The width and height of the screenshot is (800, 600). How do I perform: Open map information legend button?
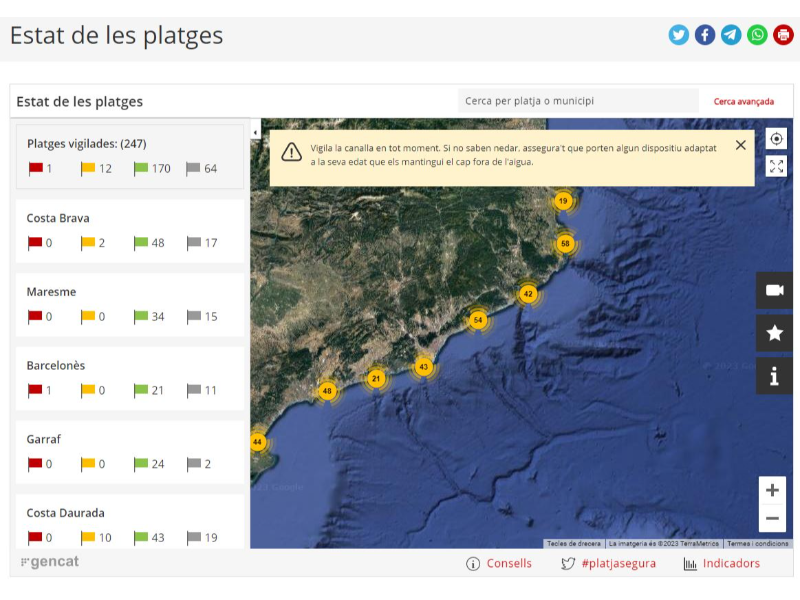pyautogui.click(x=774, y=376)
